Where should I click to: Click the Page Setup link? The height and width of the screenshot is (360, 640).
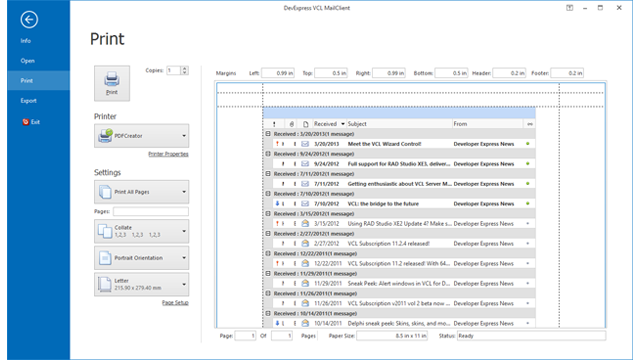175,302
